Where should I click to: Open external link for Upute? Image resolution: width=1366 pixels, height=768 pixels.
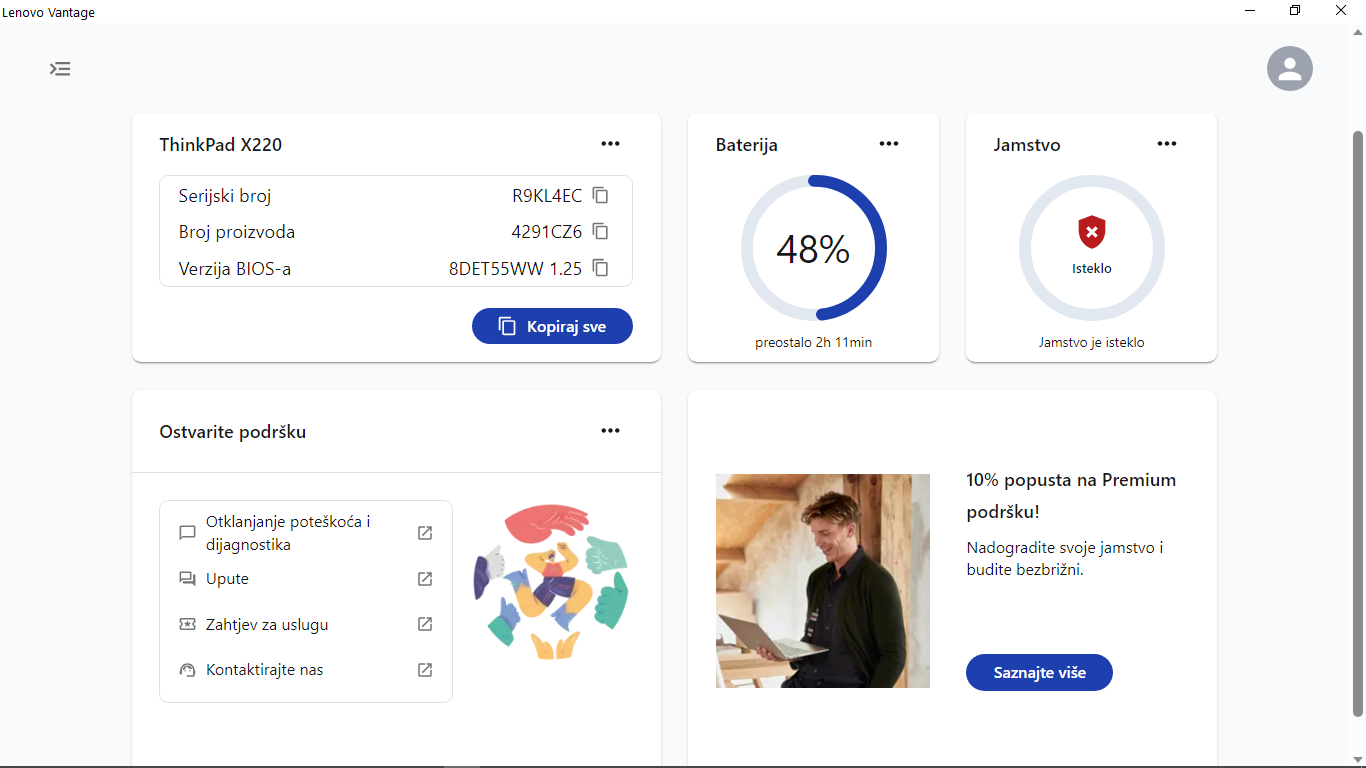425,579
